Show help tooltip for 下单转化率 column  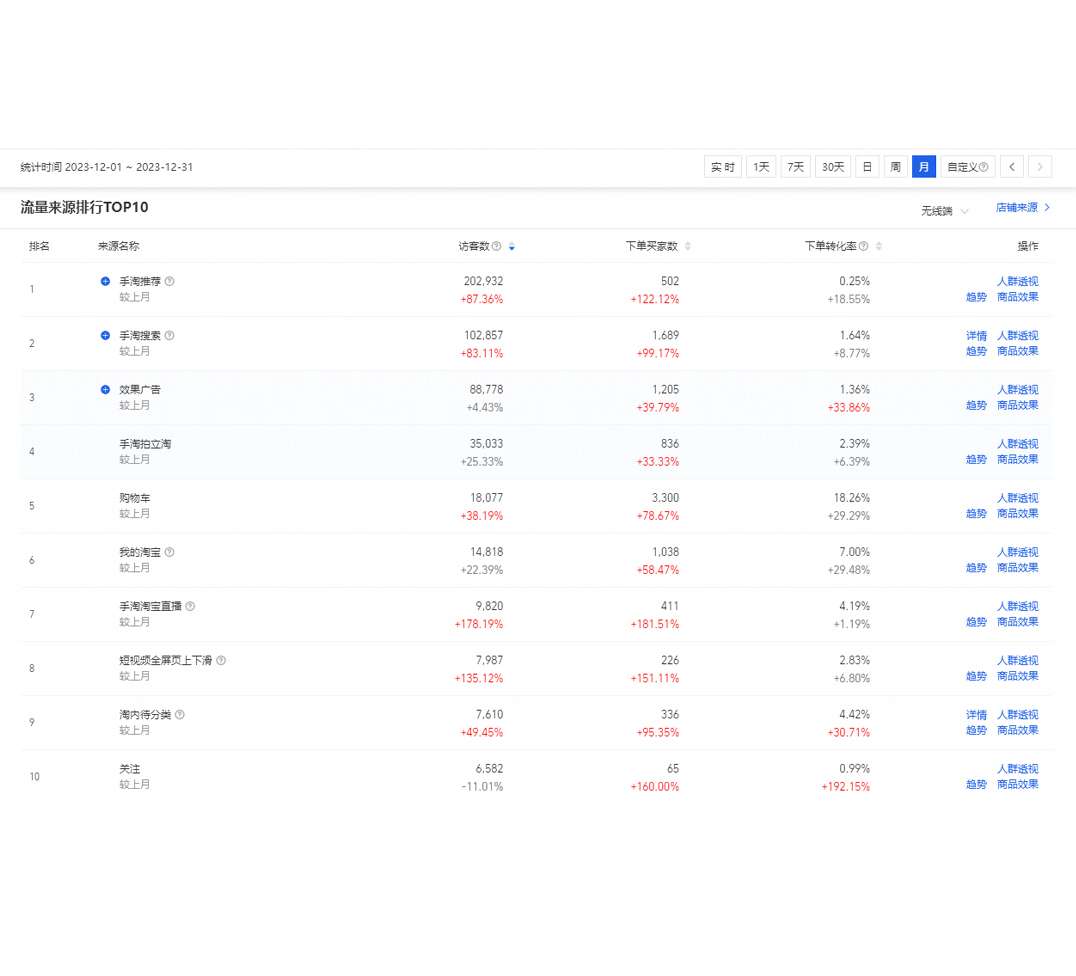point(864,246)
